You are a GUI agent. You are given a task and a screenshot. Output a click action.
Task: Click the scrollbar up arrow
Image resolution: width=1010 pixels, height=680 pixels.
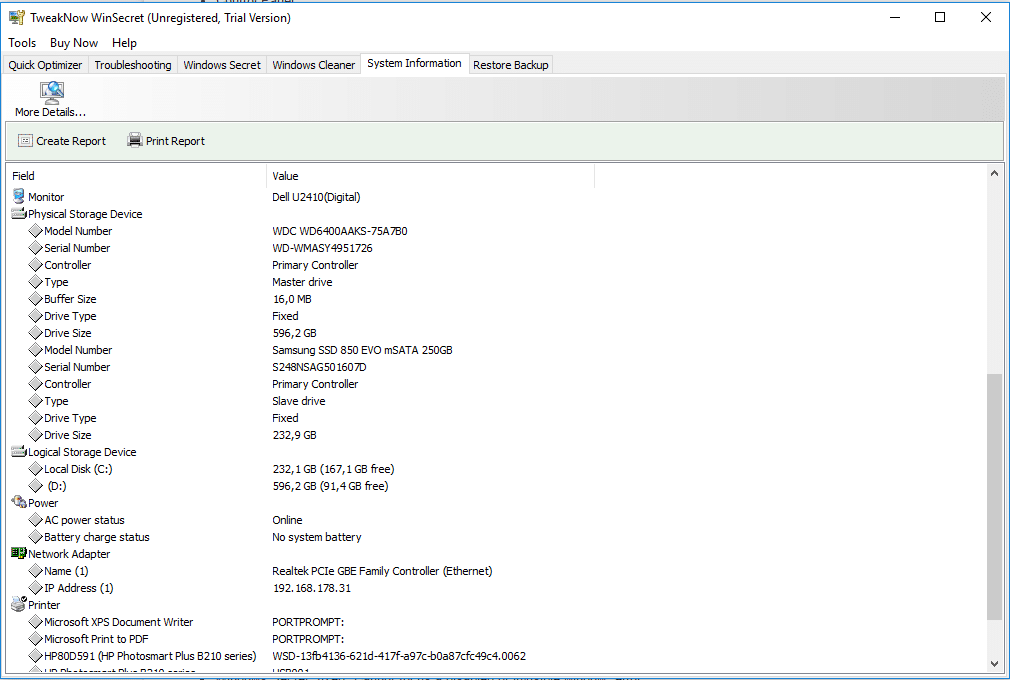point(994,173)
